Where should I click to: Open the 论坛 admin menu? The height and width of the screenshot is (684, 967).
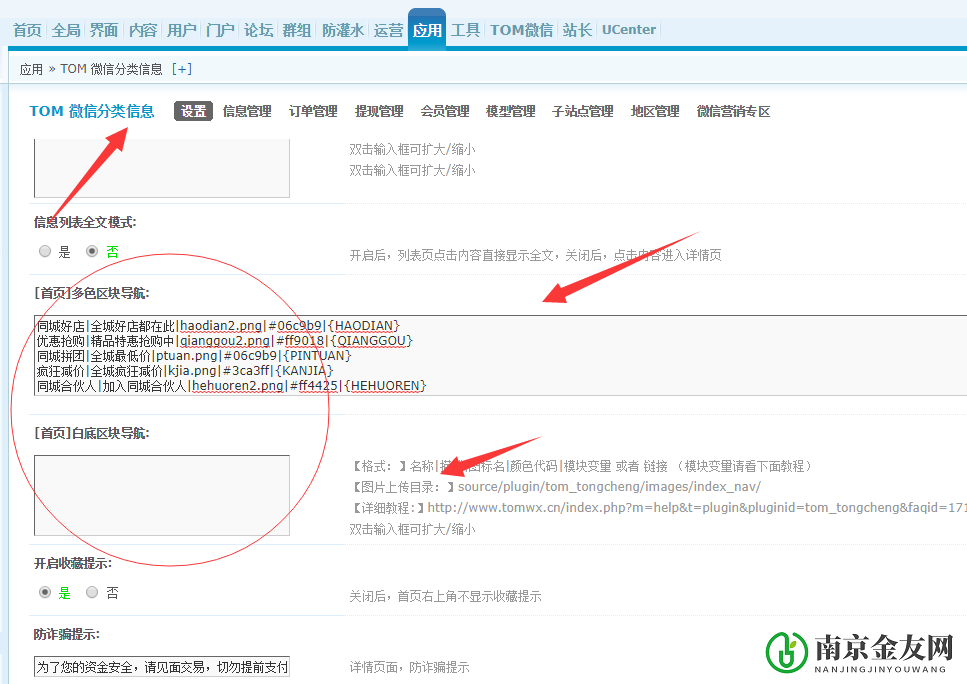point(257,30)
